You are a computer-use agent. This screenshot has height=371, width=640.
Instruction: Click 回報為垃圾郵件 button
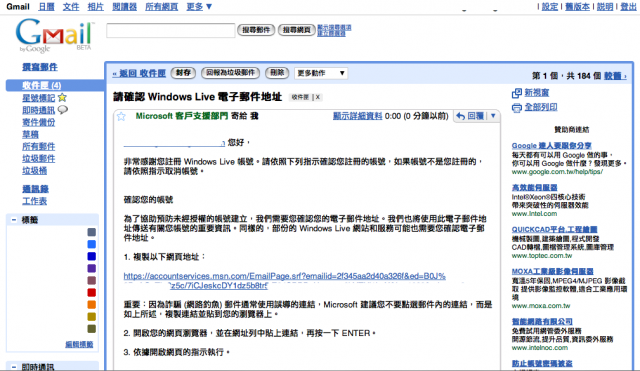[230, 73]
